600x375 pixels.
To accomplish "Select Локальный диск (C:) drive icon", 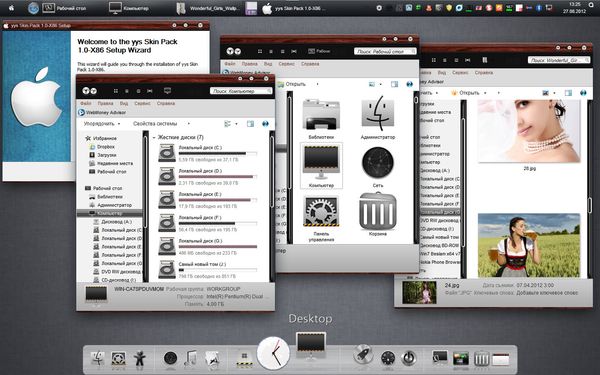I will (167, 153).
